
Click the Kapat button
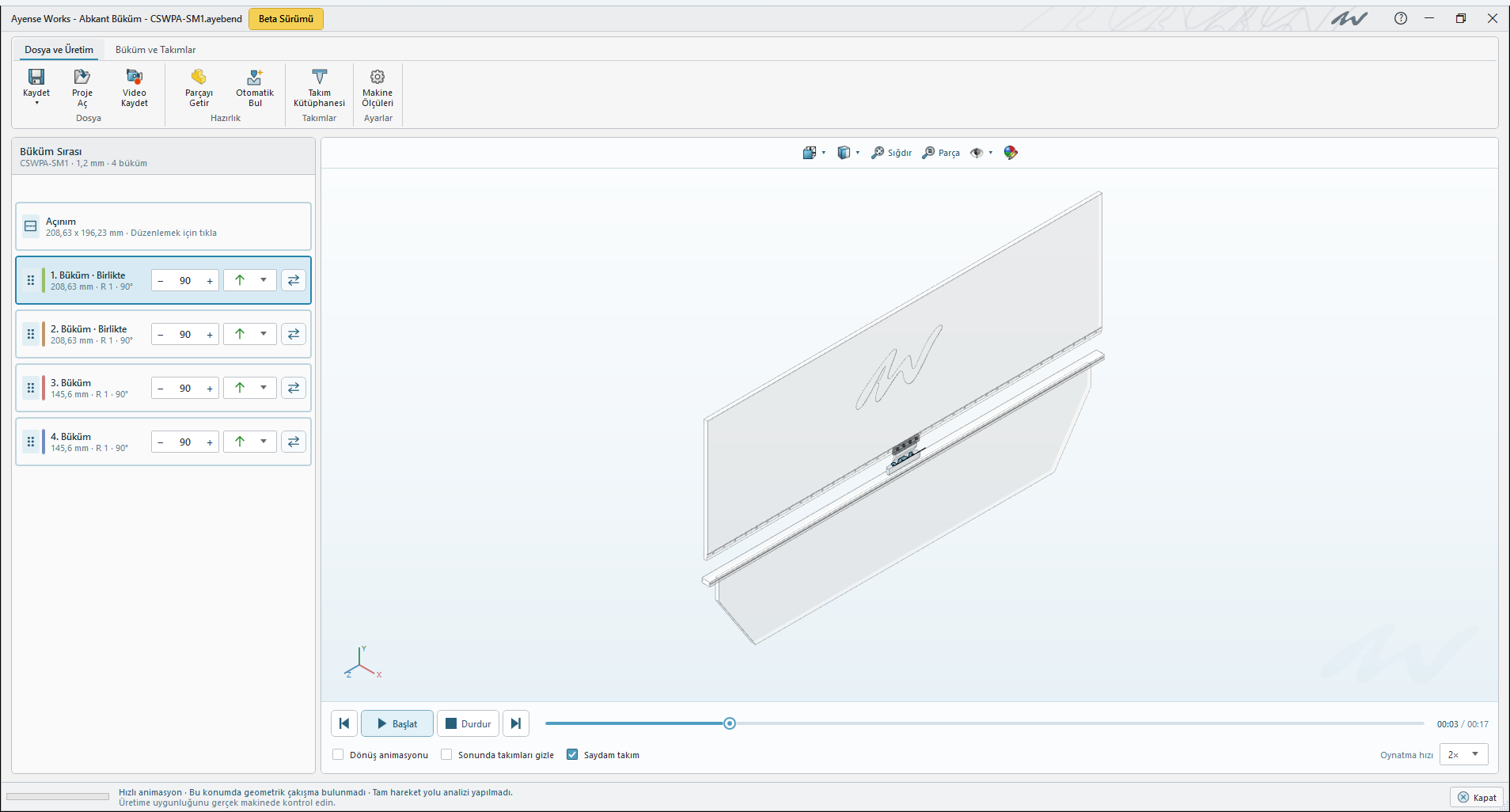tap(1477, 797)
